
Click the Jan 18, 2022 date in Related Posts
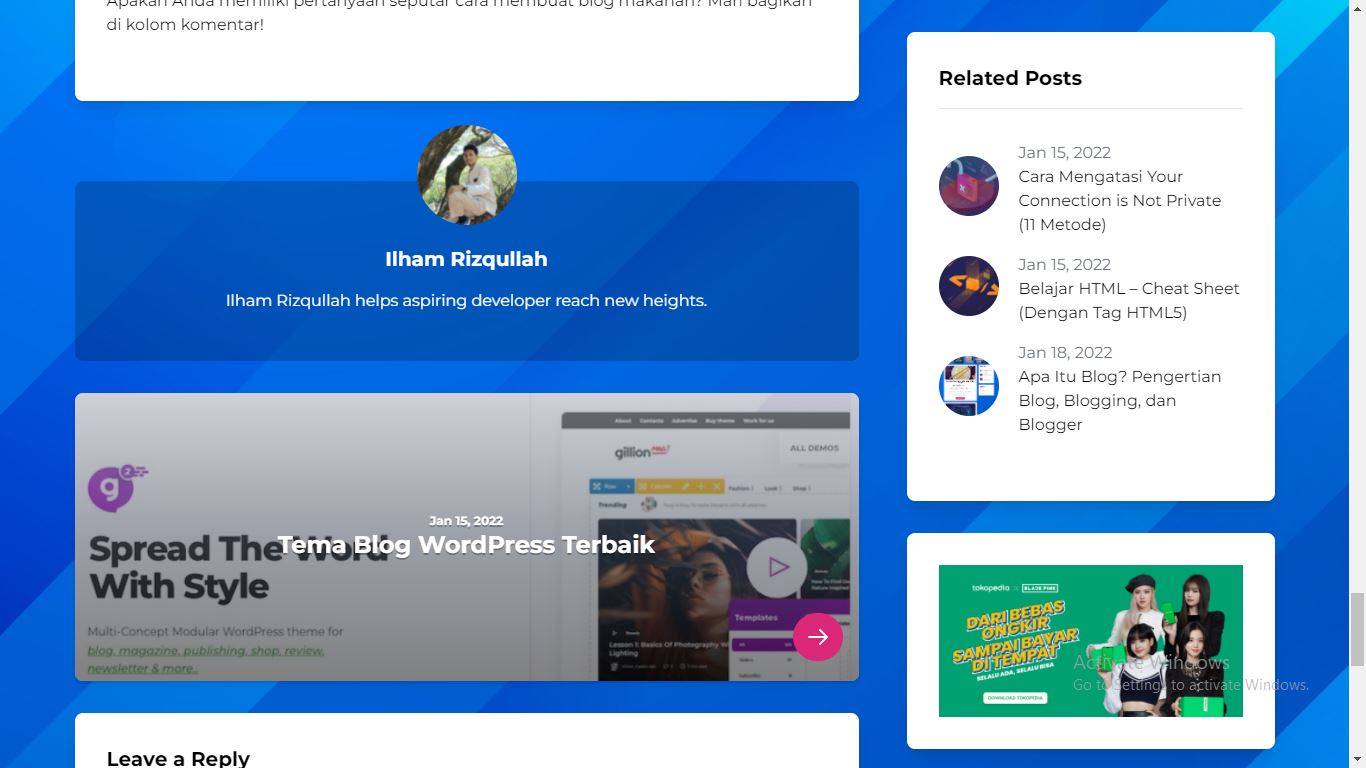1064,352
